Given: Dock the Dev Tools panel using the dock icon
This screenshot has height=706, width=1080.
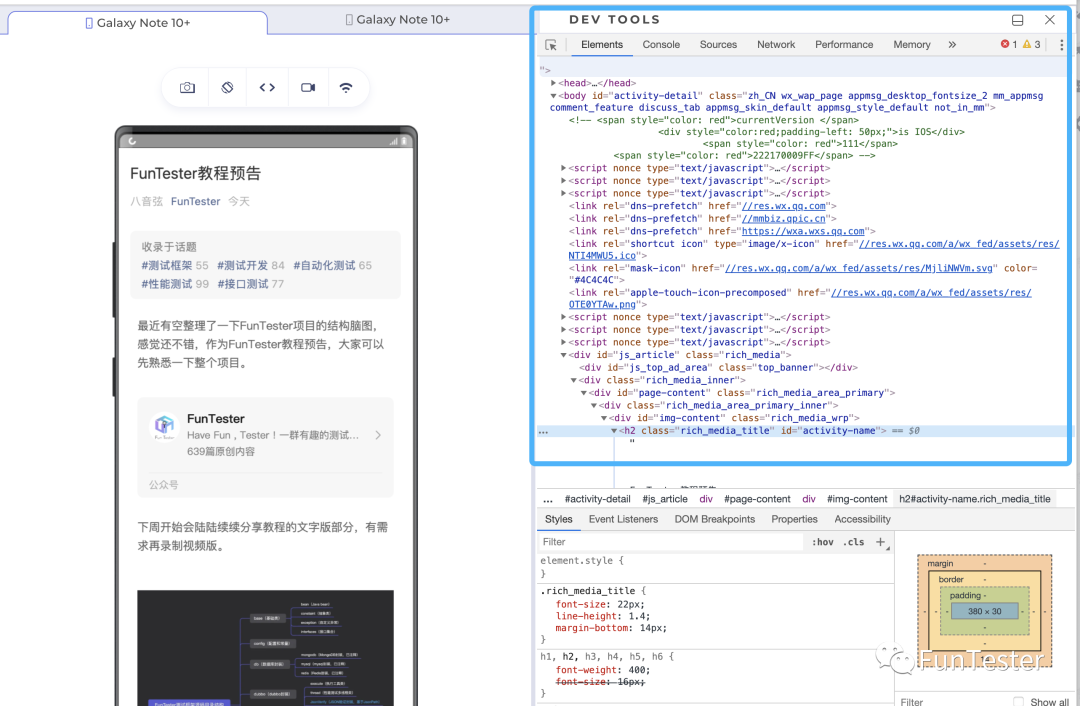Looking at the screenshot, I should [1017, 20].
